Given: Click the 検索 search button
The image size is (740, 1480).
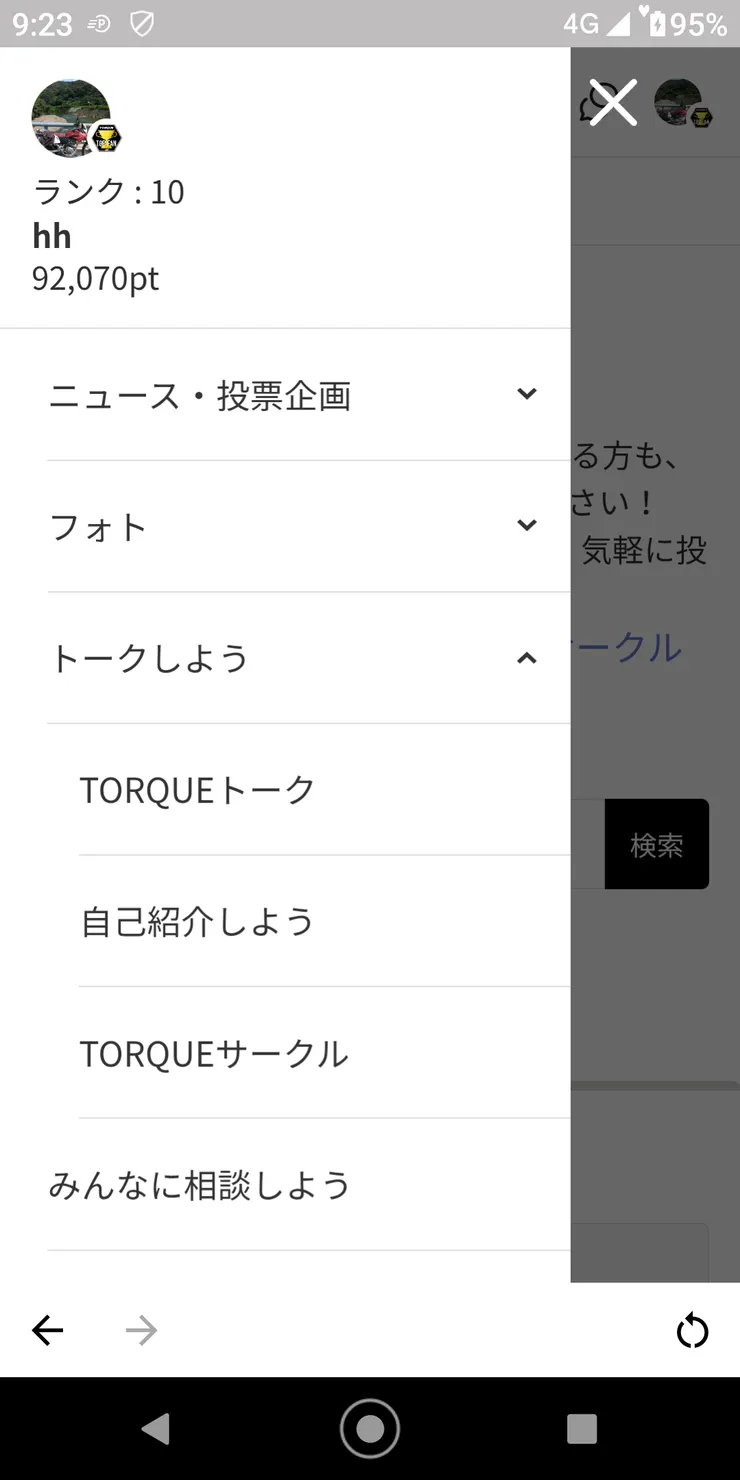Looking at the screenshot, I should pos(657,844).
